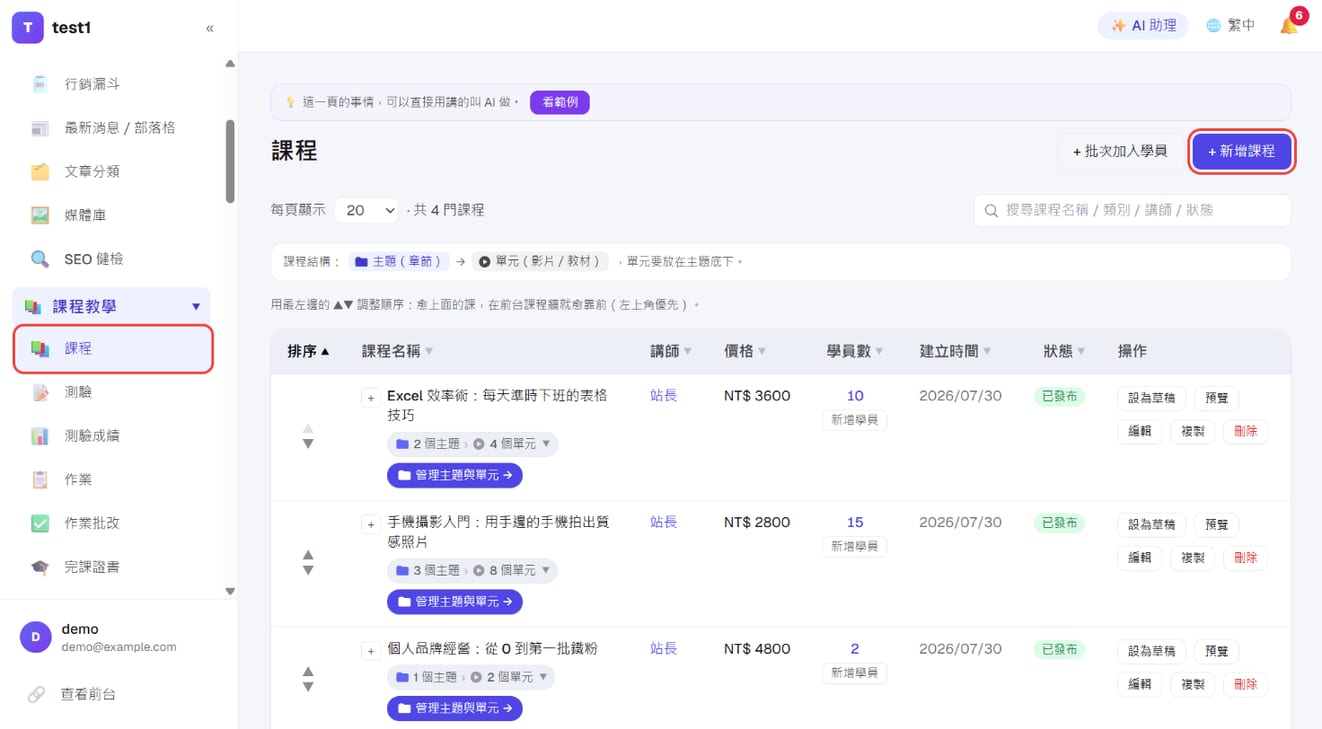This screenshot has height=729, width=1322.
Task: Click the 新增課程 button
Action: click(1242, 151)
